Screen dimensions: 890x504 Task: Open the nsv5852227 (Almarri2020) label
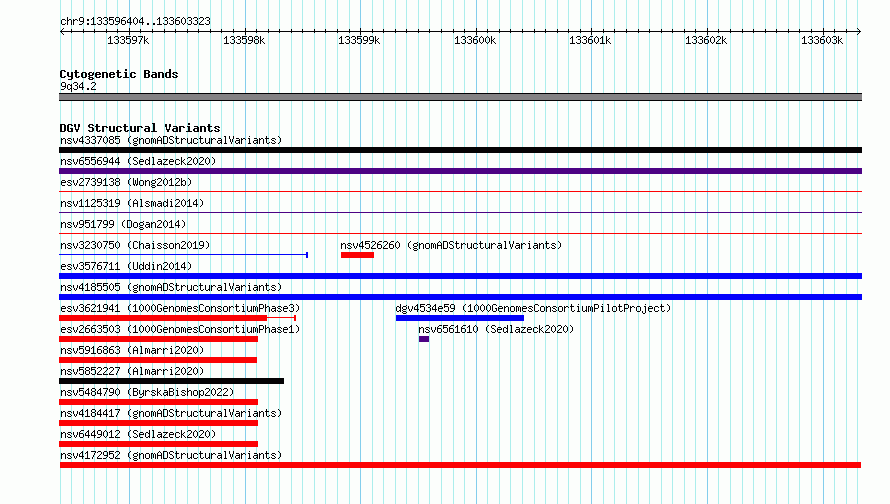click(x=132, y=371)
